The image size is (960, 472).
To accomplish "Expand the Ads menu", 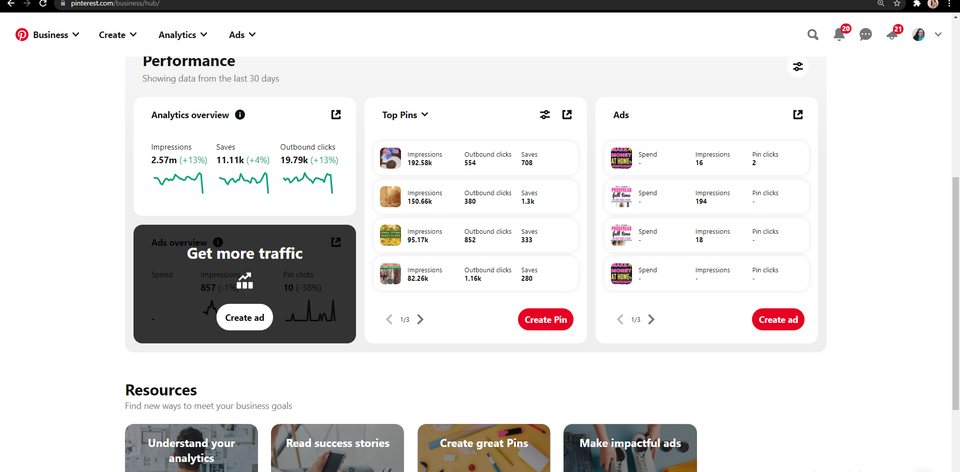I will pyautogui.click(x=242, y=35).
